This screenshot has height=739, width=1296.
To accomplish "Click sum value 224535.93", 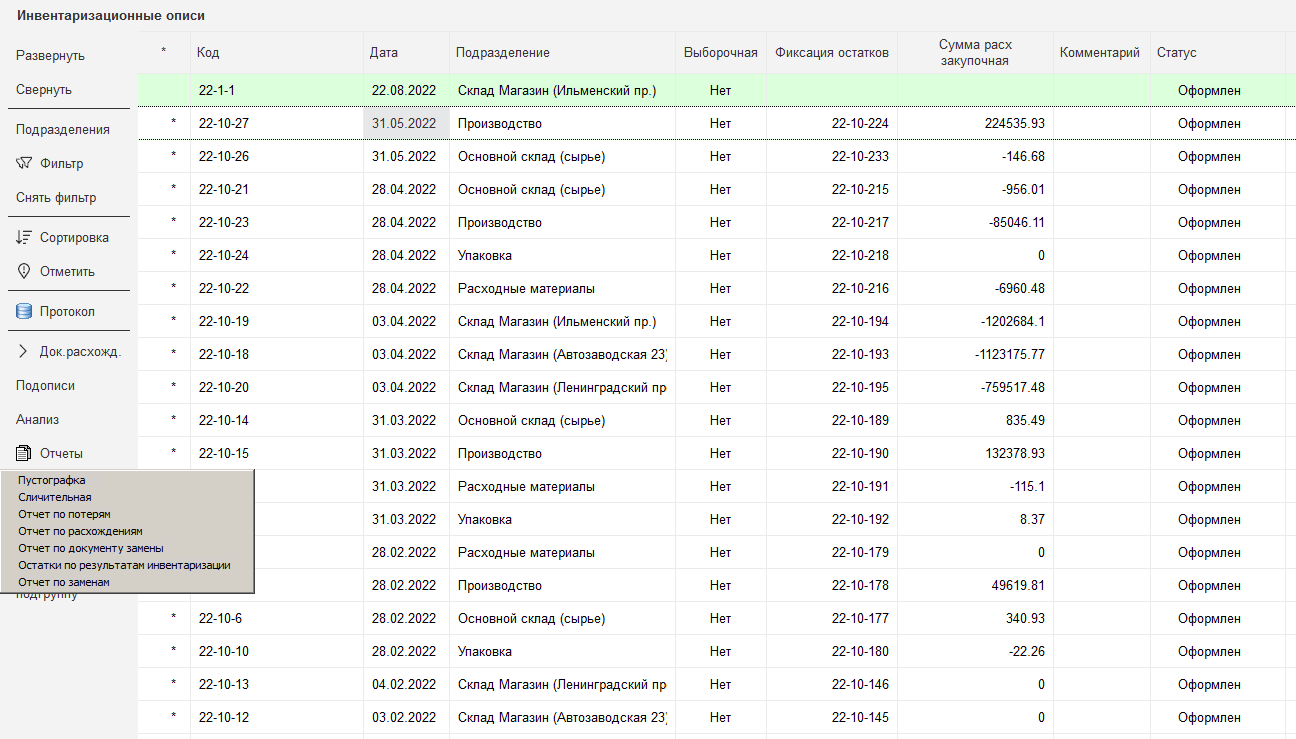I will coord(1014,124).
